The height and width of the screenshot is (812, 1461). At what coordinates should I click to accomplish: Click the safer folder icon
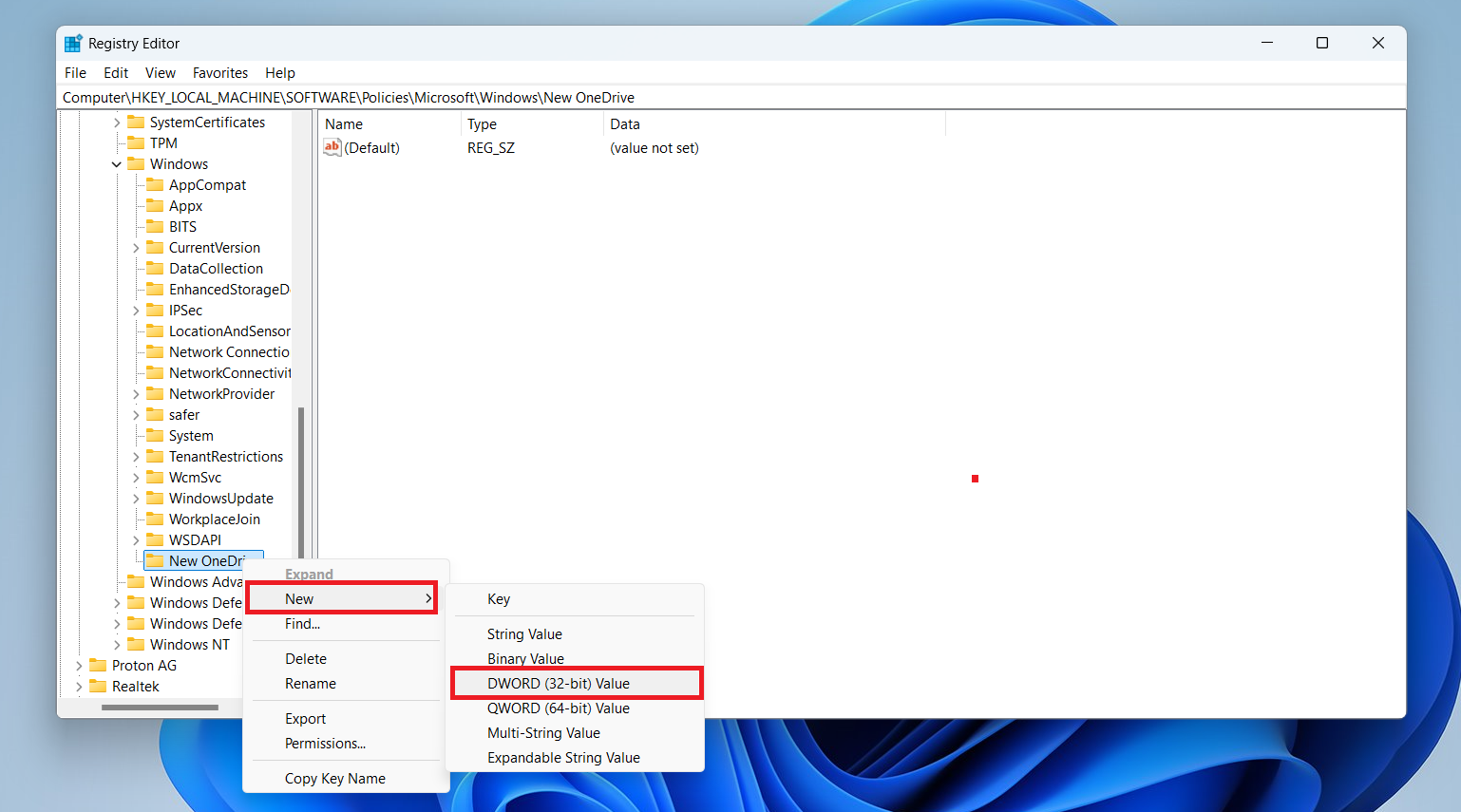155,414
